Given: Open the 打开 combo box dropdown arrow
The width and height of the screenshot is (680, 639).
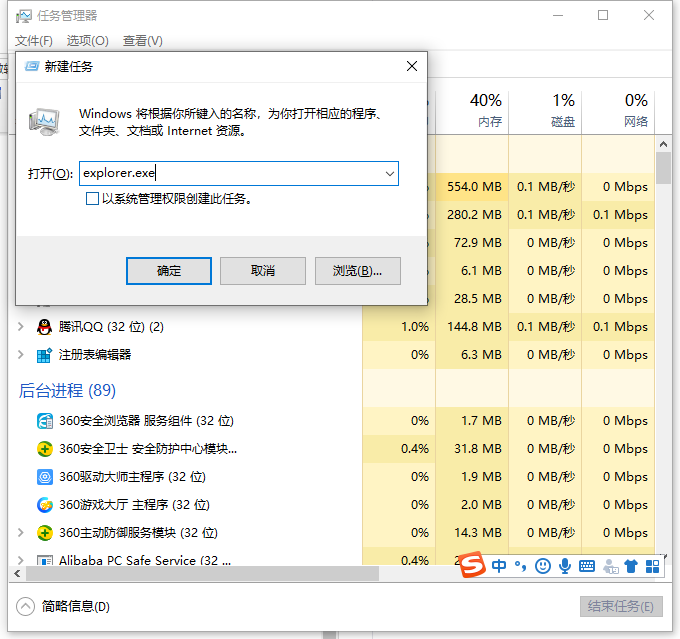Looking at the screenshot, I should tap(389, 173).
